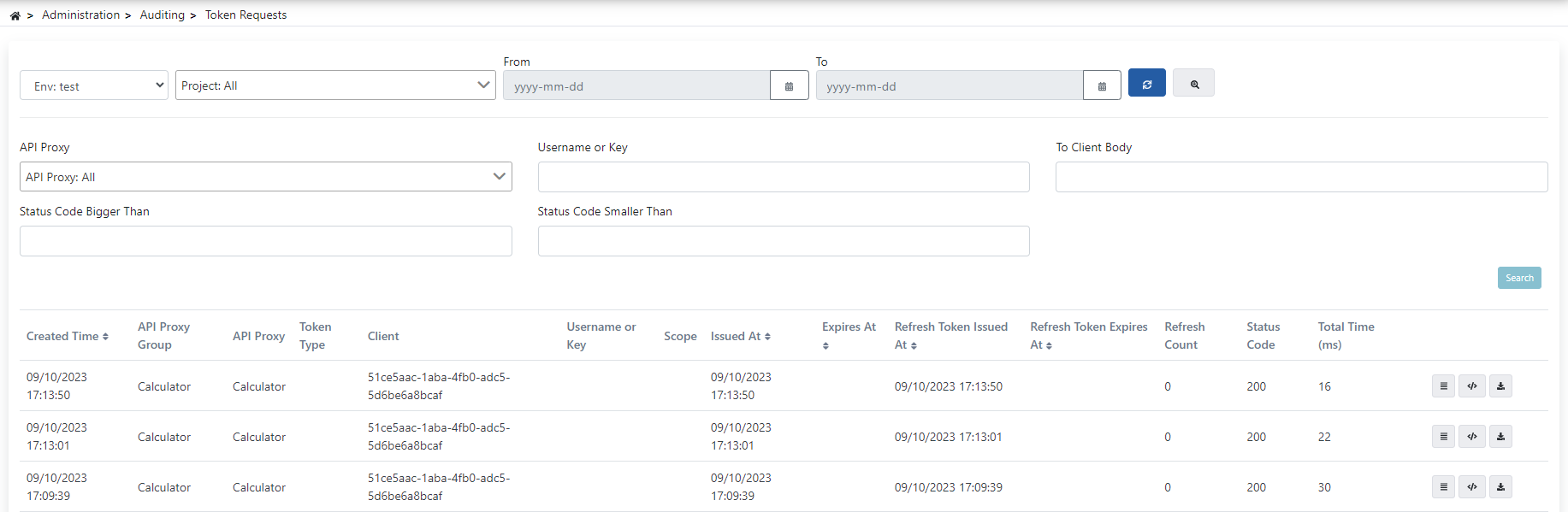Sort by Issued At column
Screen dimensions: 1568x512
click(741, 336)
